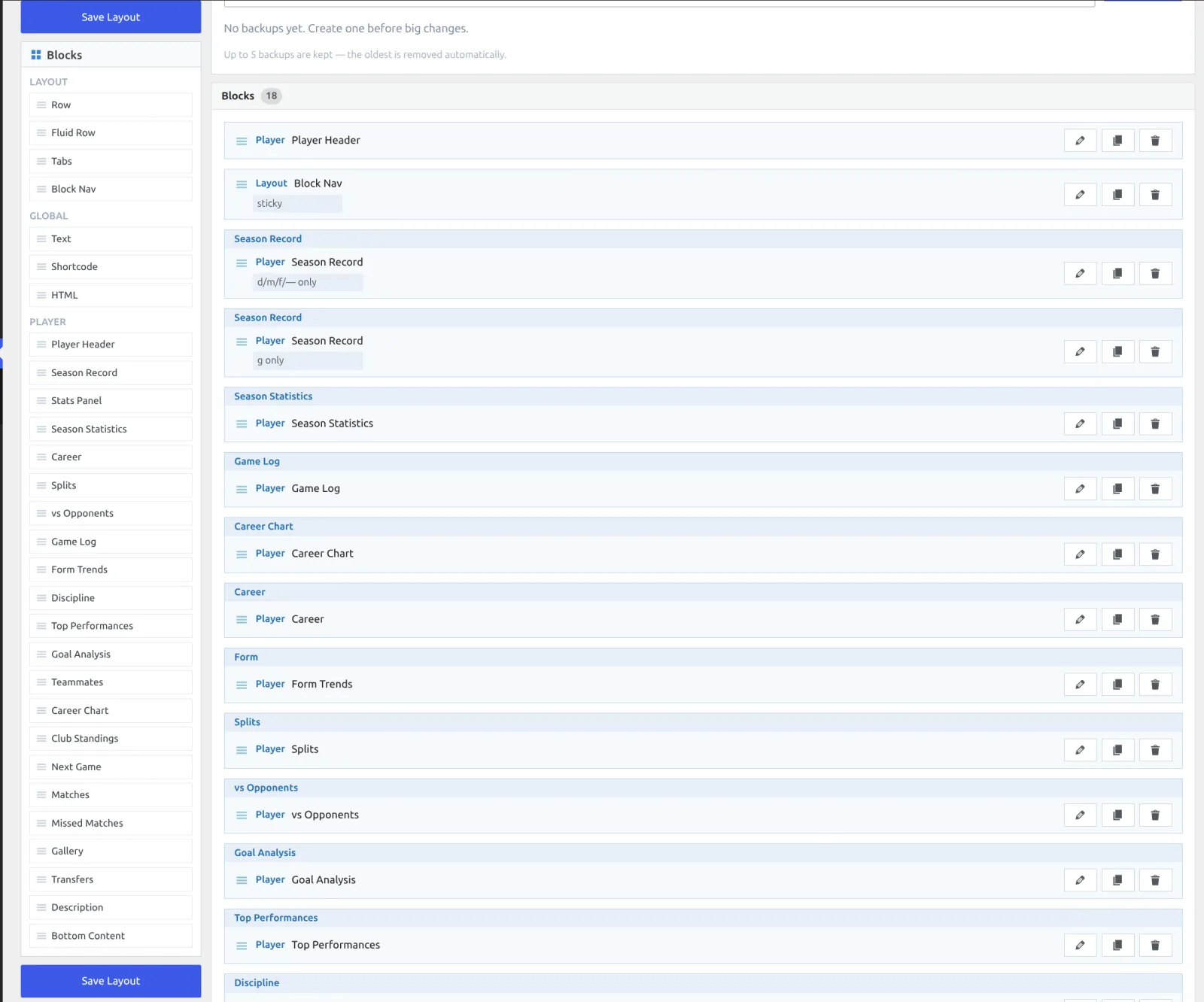The width and height of the screenshot is (1204, 1002).
Task: Edit the Season Record g only block
Action: [1080, 351]
